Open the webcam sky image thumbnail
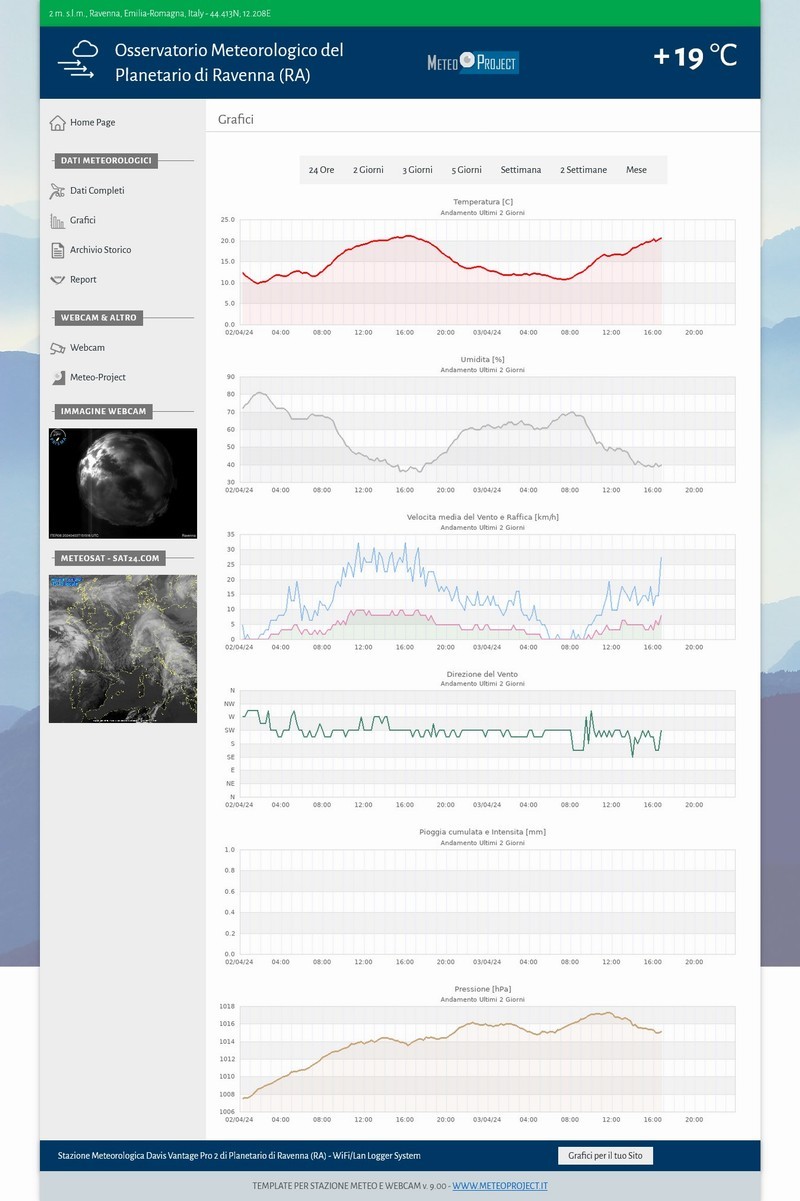800x1201 pixels. pos(123,483)
